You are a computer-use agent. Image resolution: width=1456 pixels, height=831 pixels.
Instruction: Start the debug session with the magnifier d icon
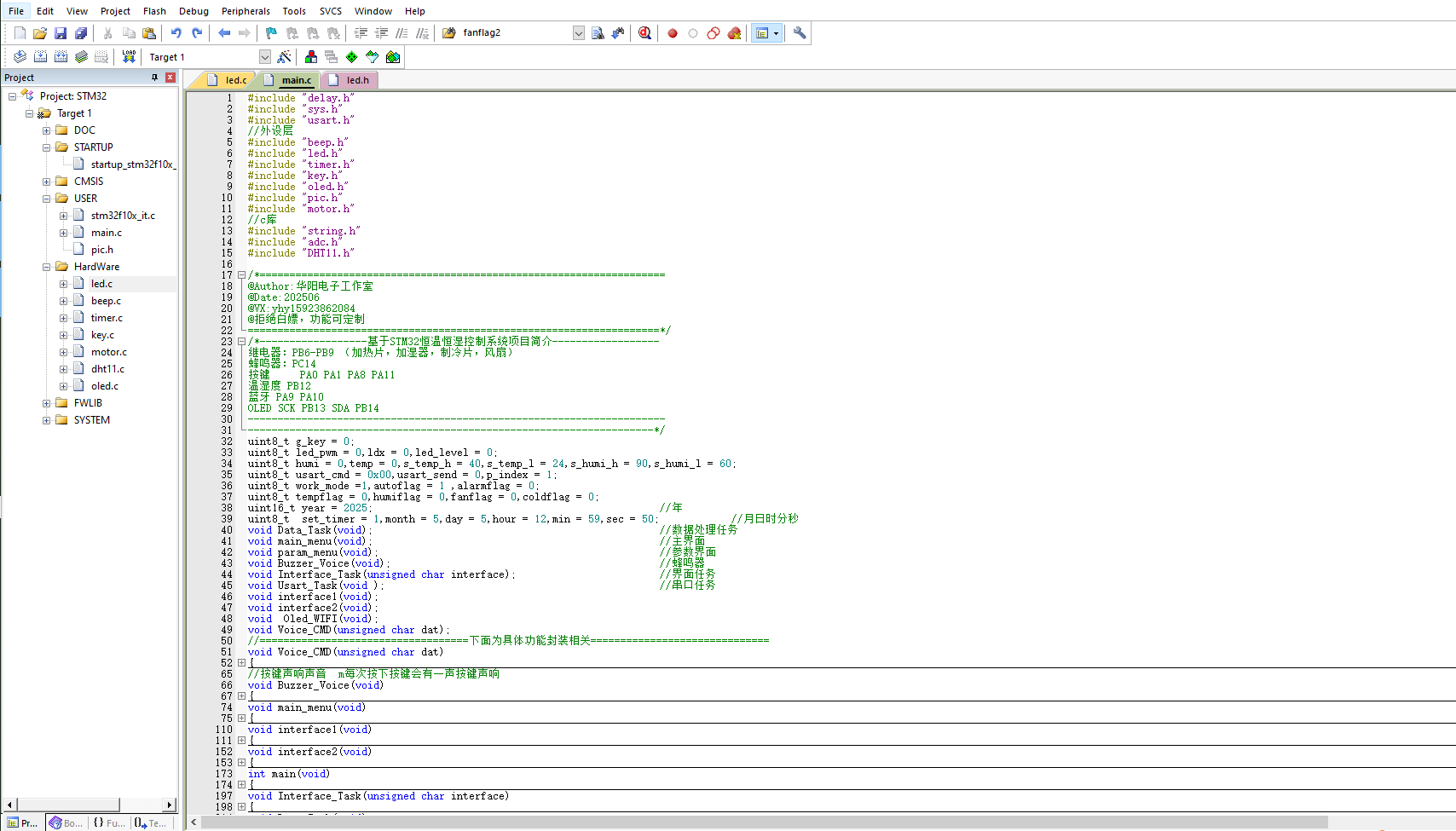coord(645,33)
